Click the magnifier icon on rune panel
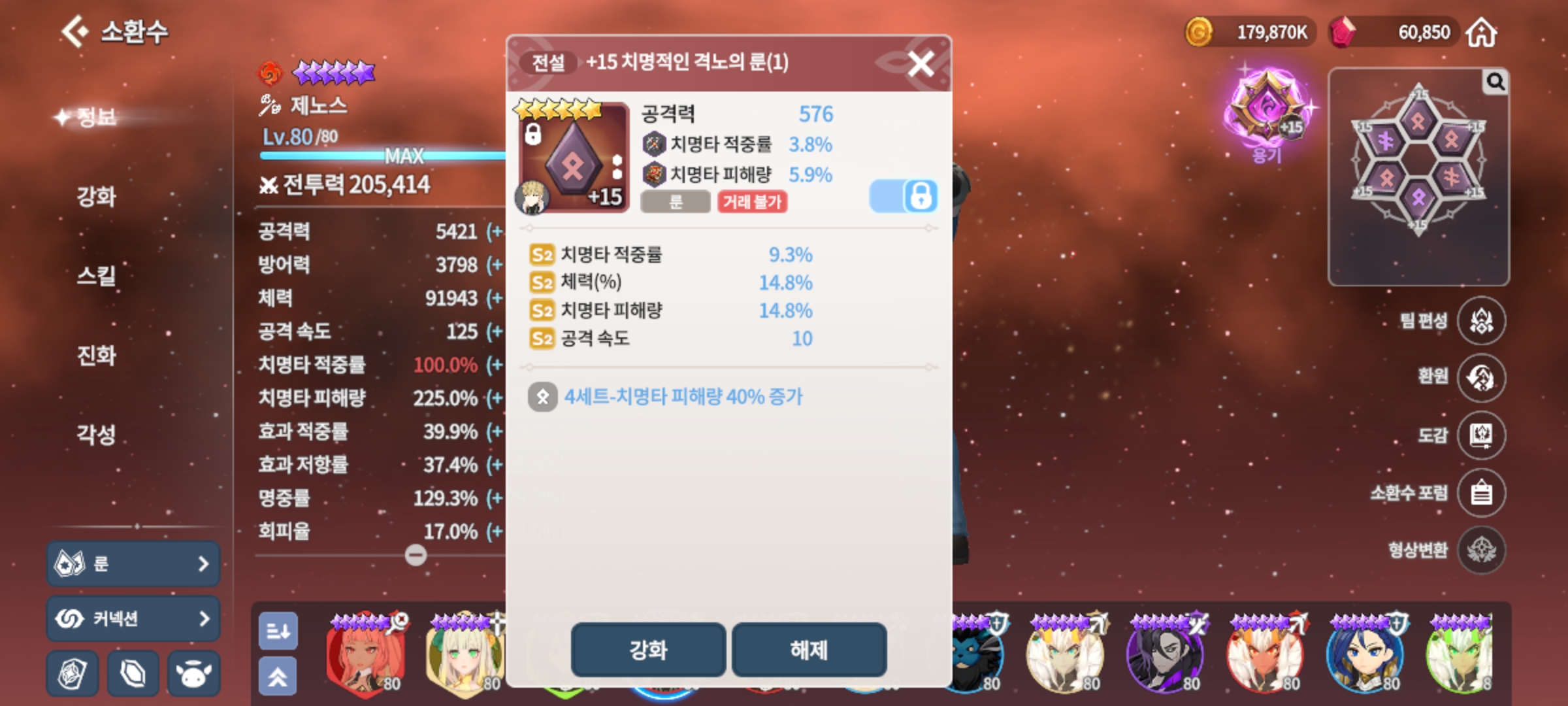1568x706 pixels. (1495, 82)
